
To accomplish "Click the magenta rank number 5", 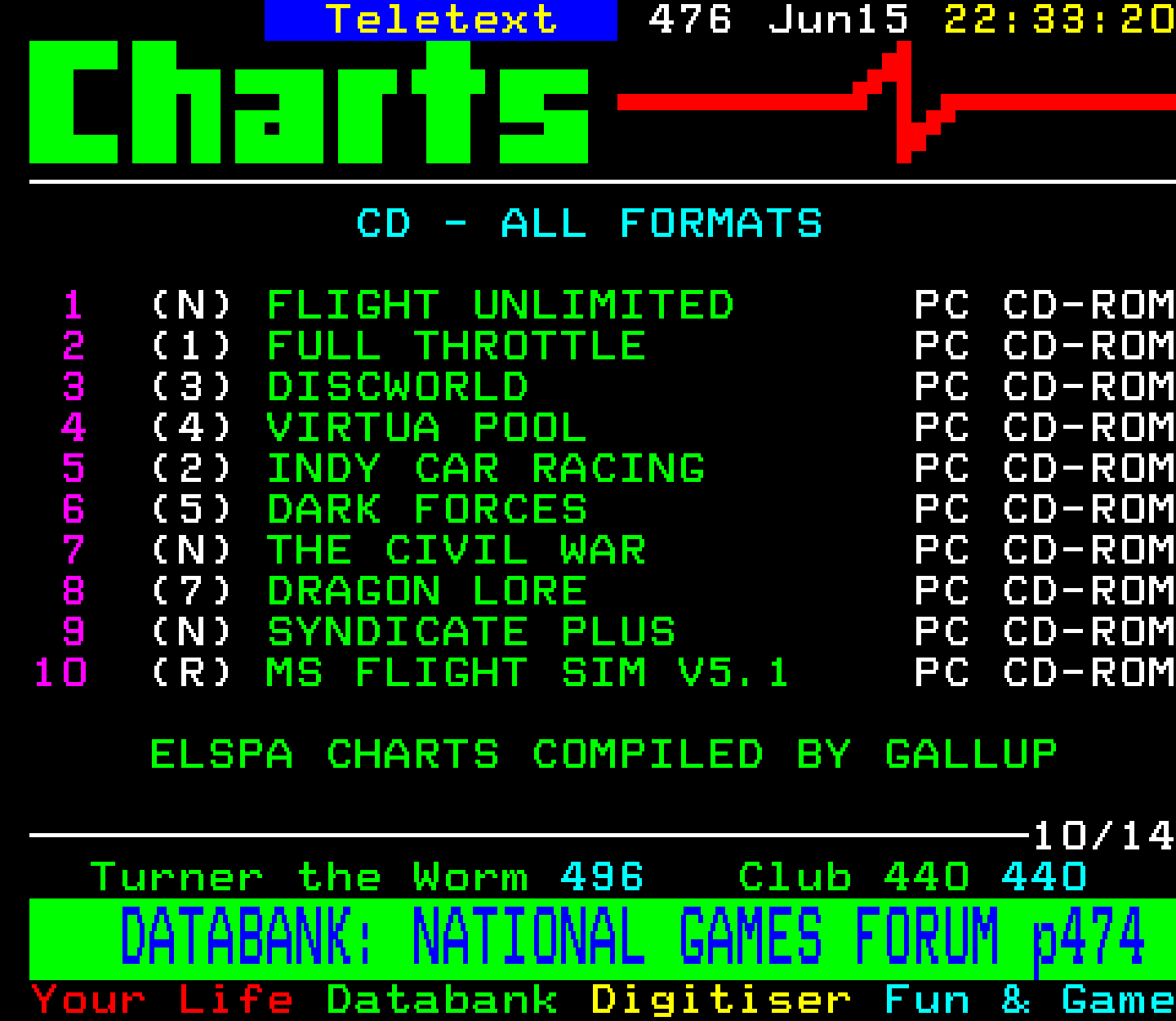I will click(73, 469).
